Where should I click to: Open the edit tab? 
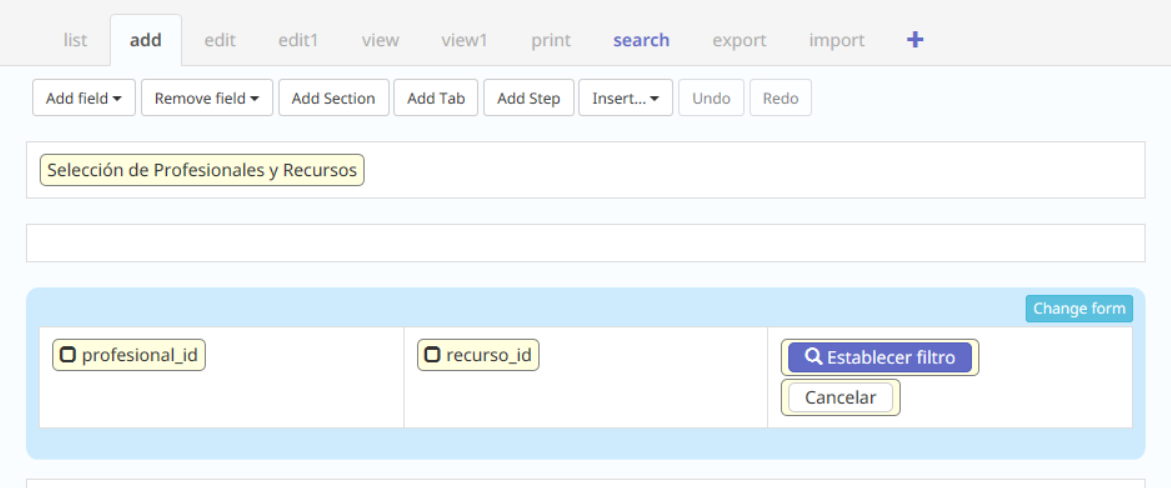click(x=220, y=40)
